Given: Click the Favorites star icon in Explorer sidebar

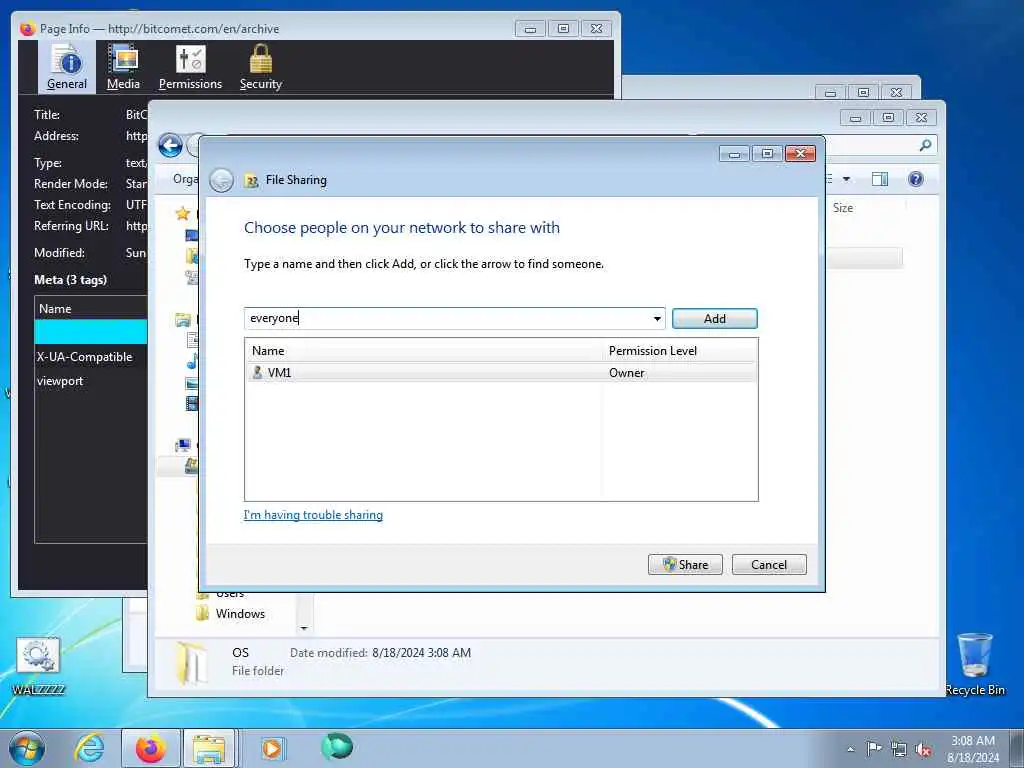Looking at the screenshot, I should [183, 213].
